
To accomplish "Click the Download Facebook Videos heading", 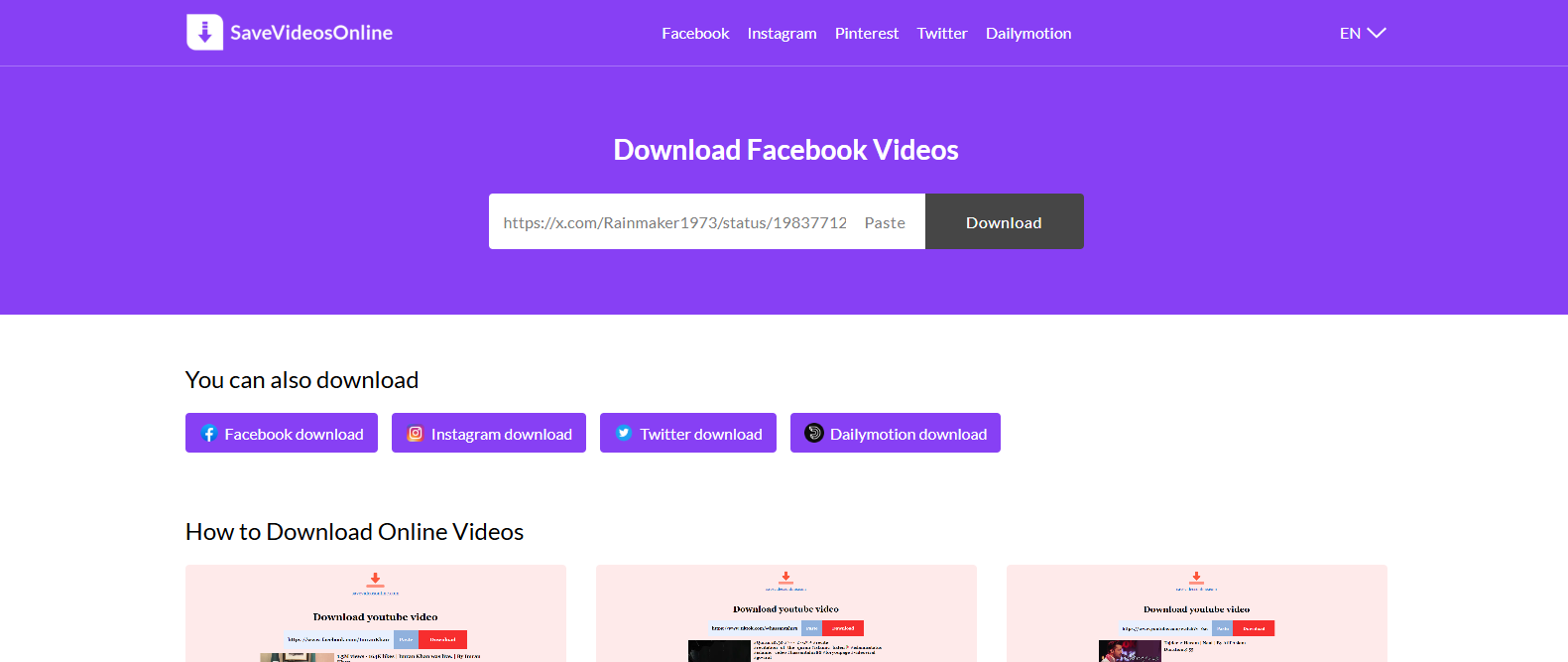I will tap(785, 150).
